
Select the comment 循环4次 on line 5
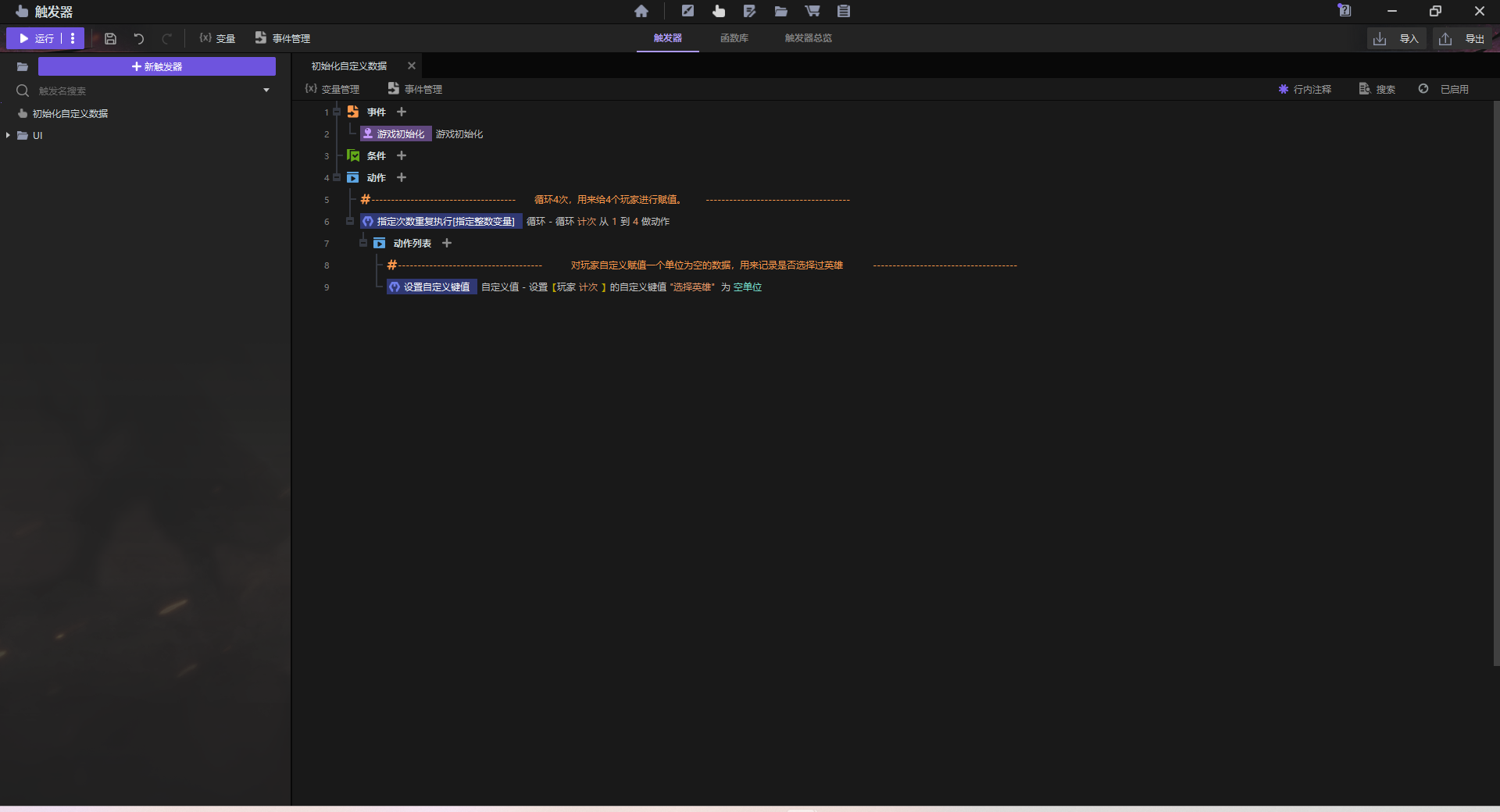point(605,199)
